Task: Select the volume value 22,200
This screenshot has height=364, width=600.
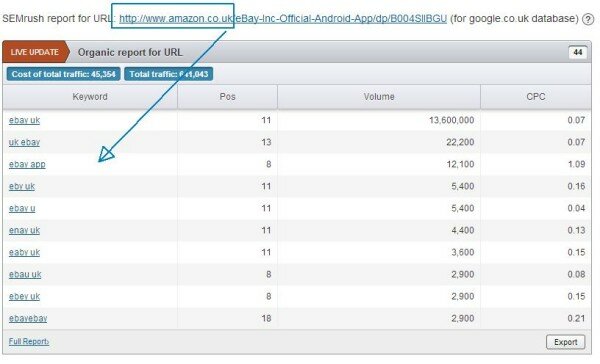Action: point(460,142)
